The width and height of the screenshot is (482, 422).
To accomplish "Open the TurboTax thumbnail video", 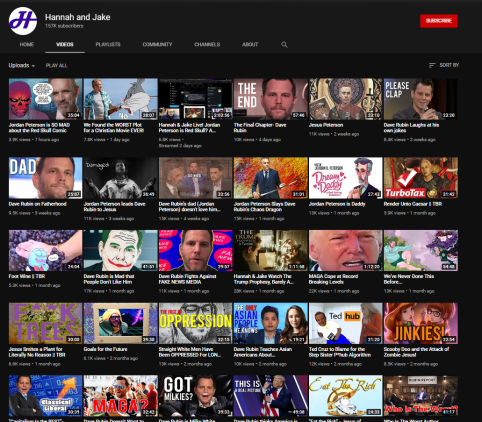I will coord(420,178).
